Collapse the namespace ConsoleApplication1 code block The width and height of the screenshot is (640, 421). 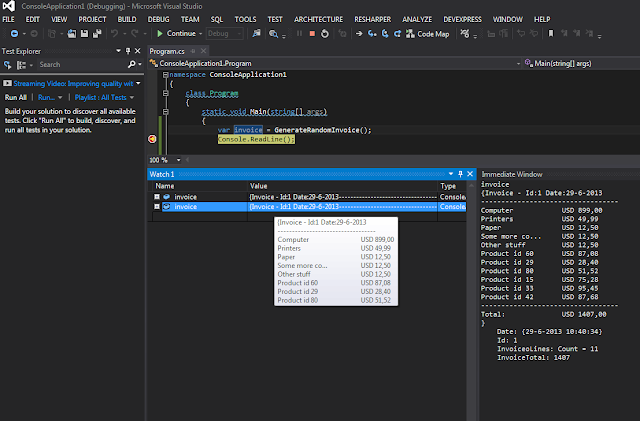(x=165, y=74)
